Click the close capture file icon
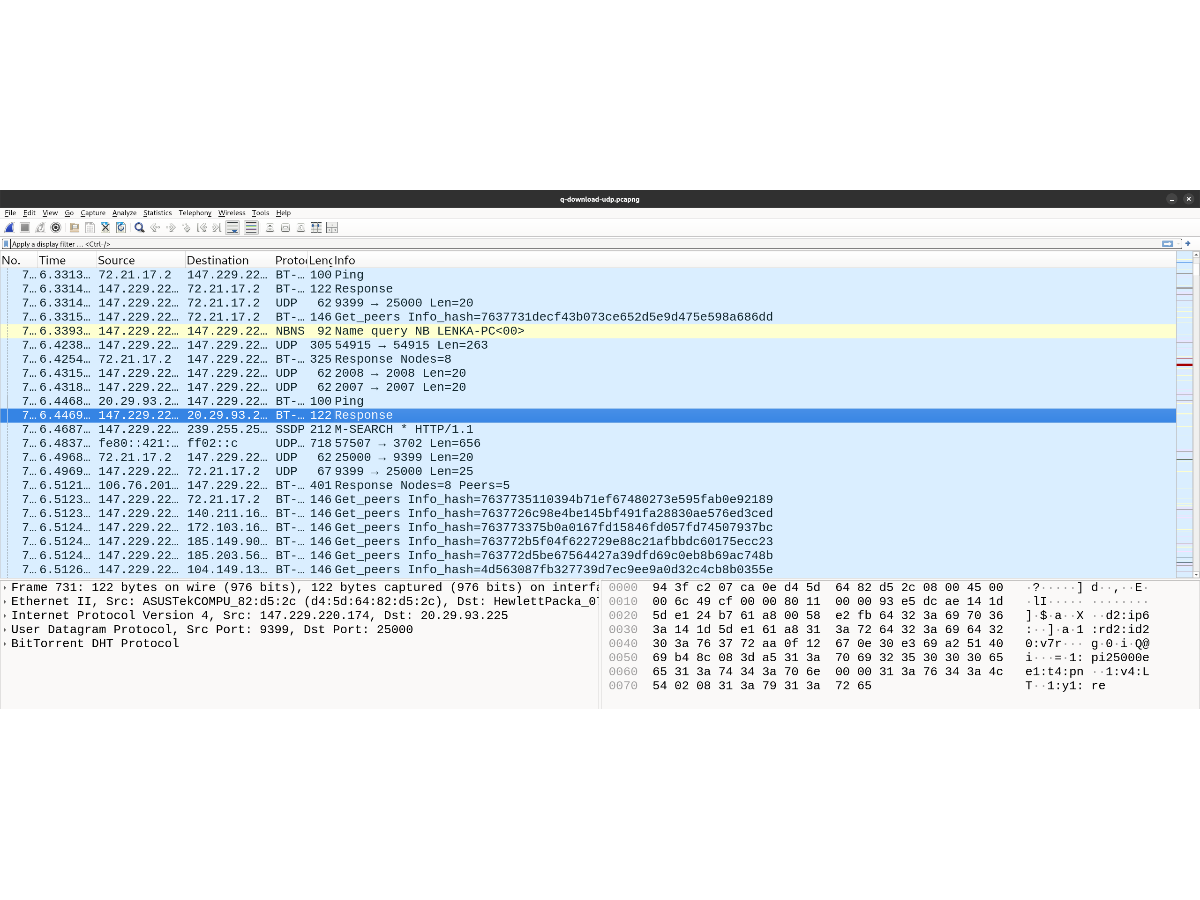 tap(105, 228)
